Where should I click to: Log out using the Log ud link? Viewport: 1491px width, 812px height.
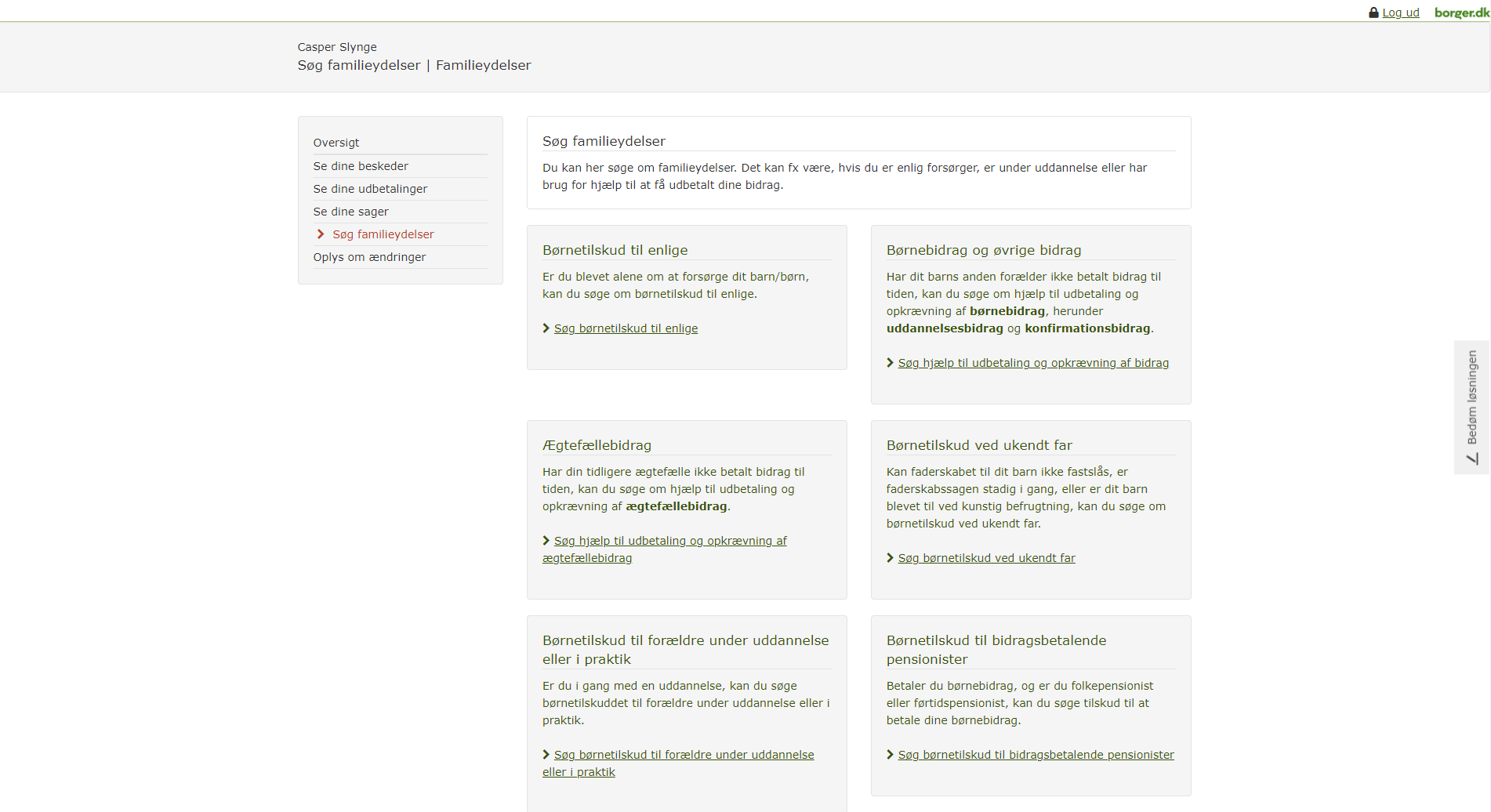click(1400, 13)
